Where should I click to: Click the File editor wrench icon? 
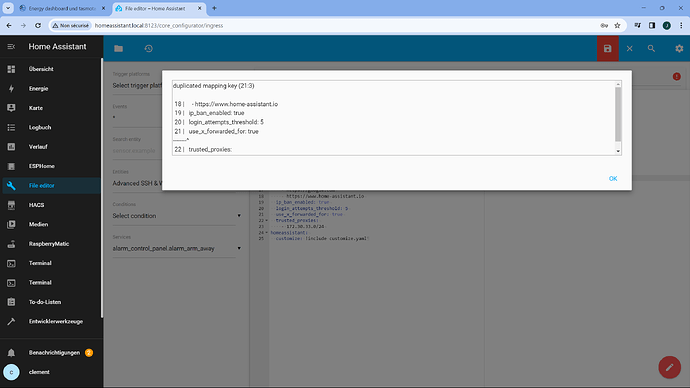[x=11, y=186]
